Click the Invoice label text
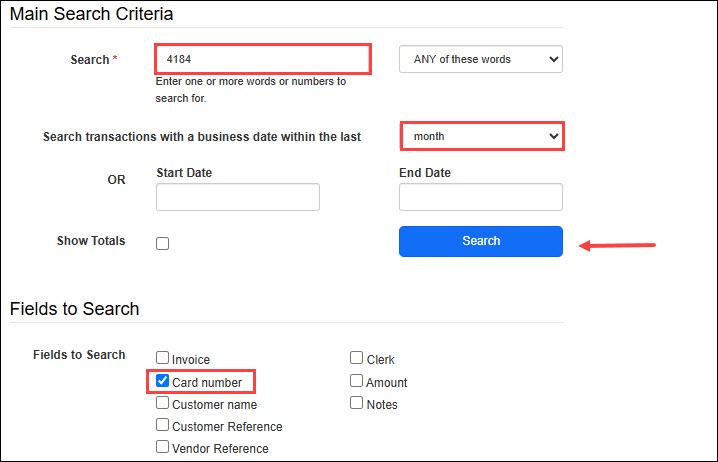Screen dimensions: 718x462 coord(191,360)
